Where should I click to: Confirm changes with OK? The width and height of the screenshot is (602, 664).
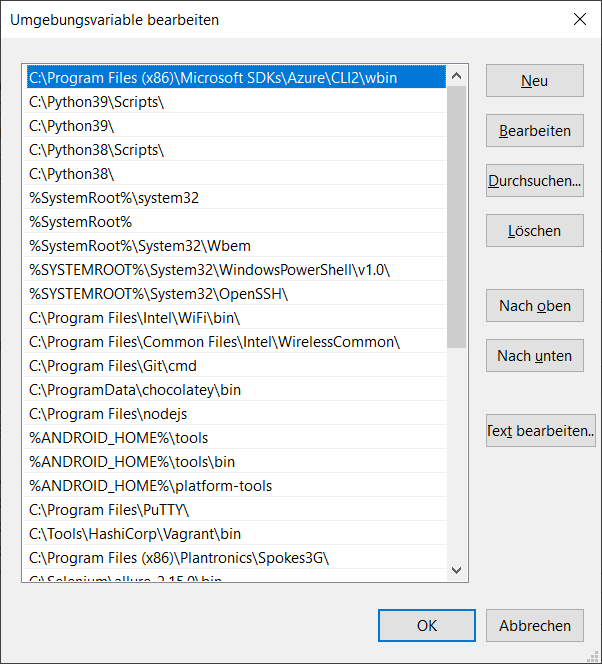point(427,626)
